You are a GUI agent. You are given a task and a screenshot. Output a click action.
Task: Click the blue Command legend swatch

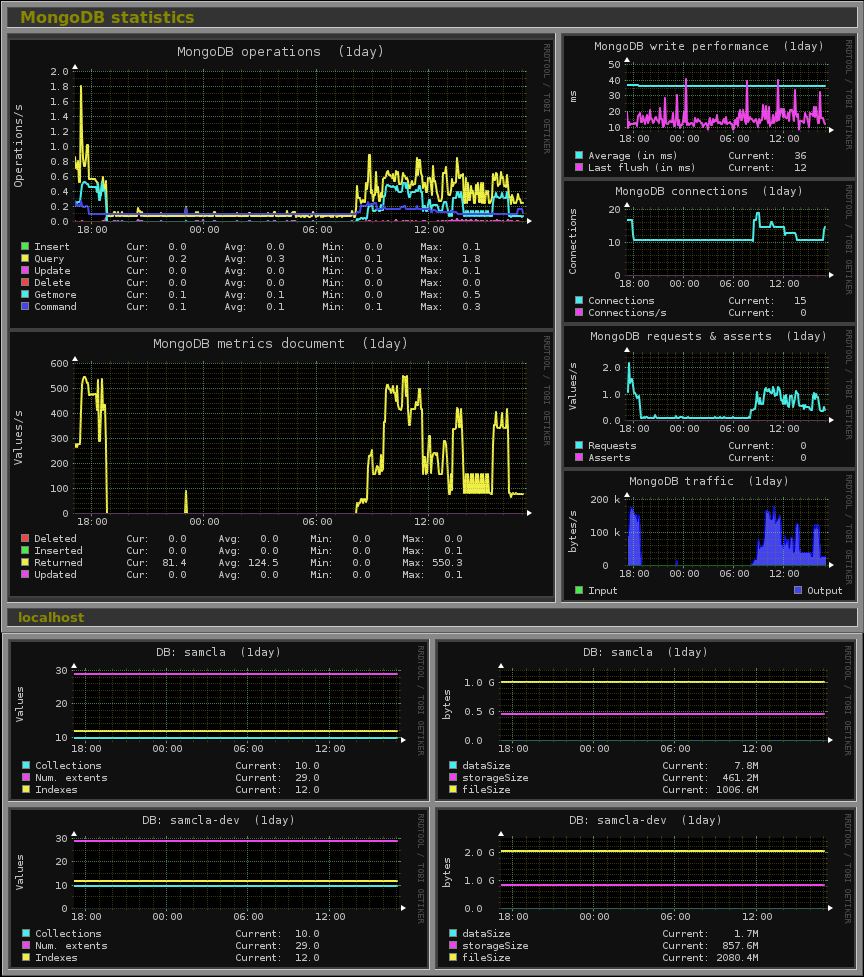tap(26, 307)
